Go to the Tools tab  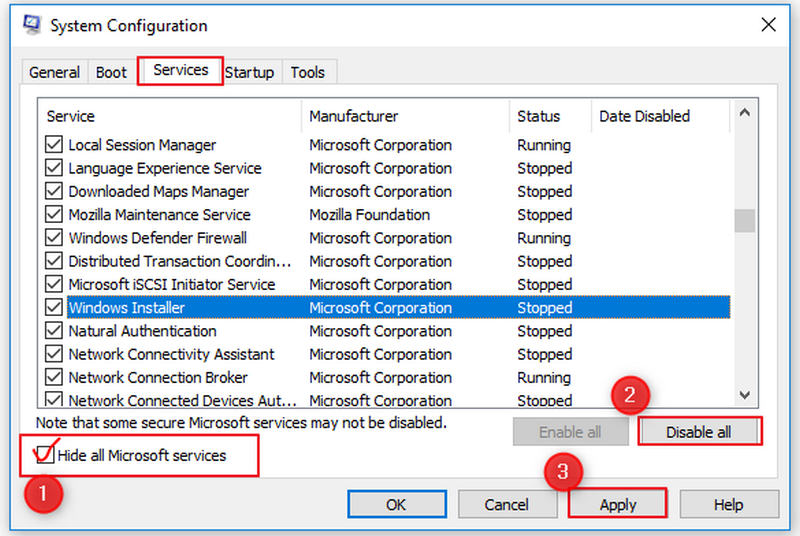[x=307, y=72]
